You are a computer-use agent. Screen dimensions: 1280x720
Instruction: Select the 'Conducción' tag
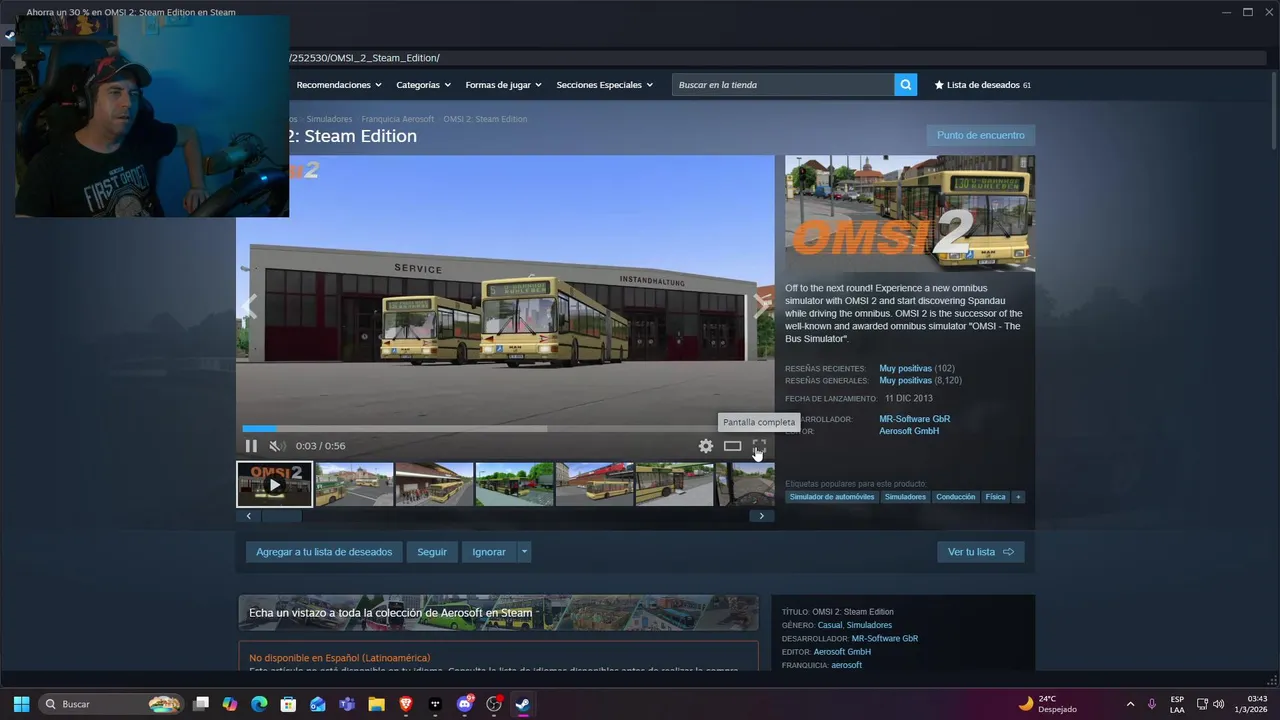coord(955,497)
